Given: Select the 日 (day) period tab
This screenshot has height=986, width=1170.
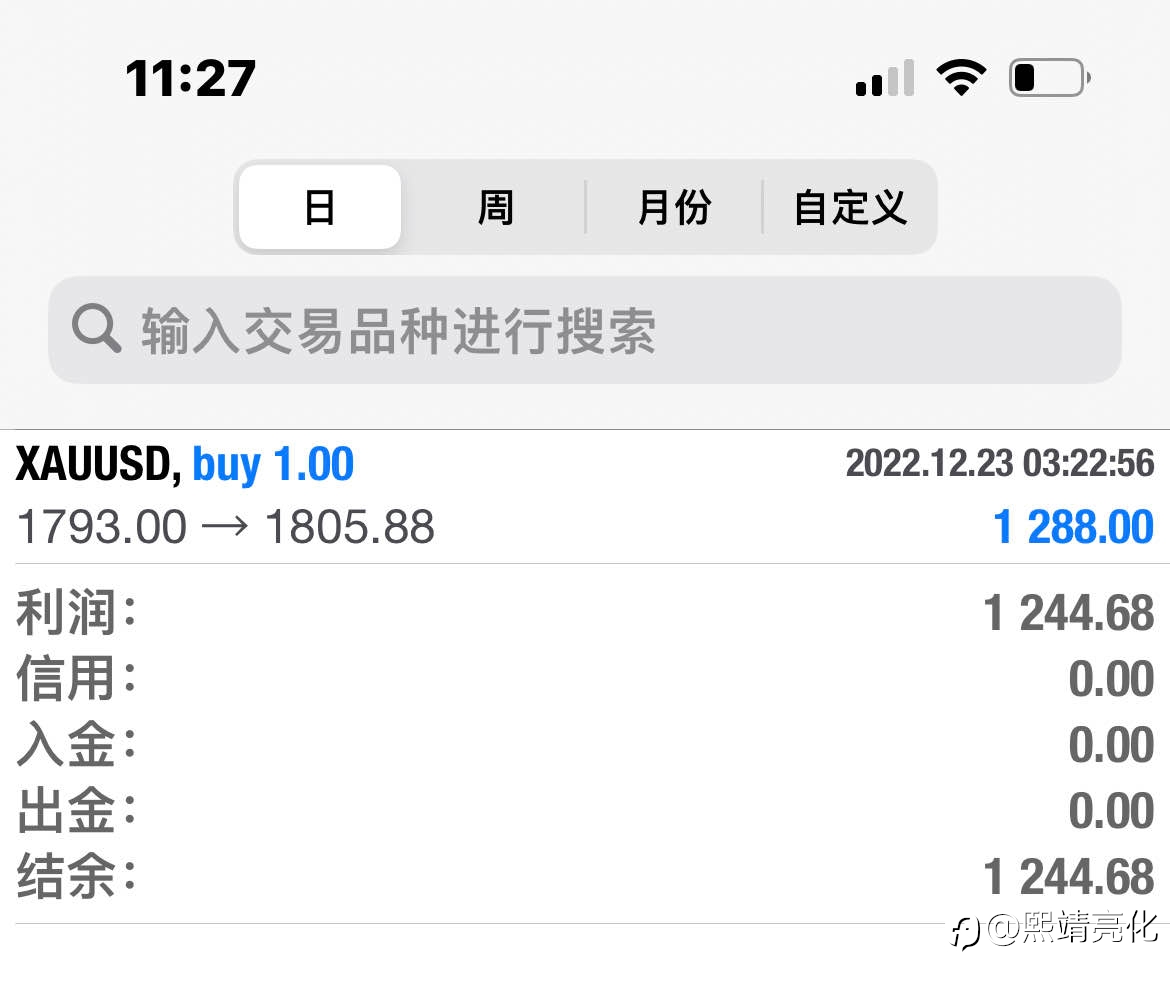Looking at the screenshot, I should [319, 207].
